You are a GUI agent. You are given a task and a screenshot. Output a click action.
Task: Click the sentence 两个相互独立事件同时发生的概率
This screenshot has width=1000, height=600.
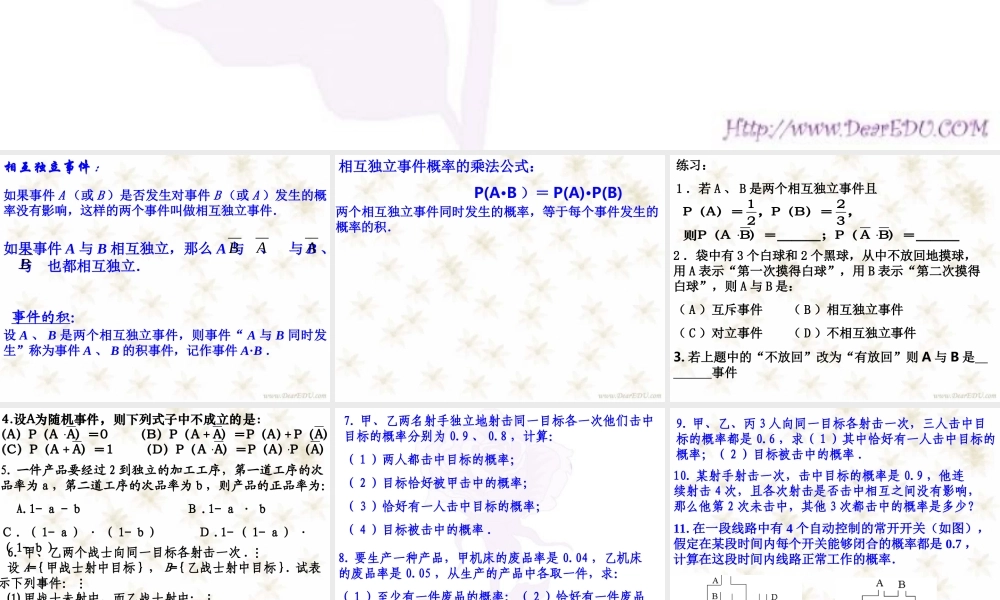pos(497,219)
